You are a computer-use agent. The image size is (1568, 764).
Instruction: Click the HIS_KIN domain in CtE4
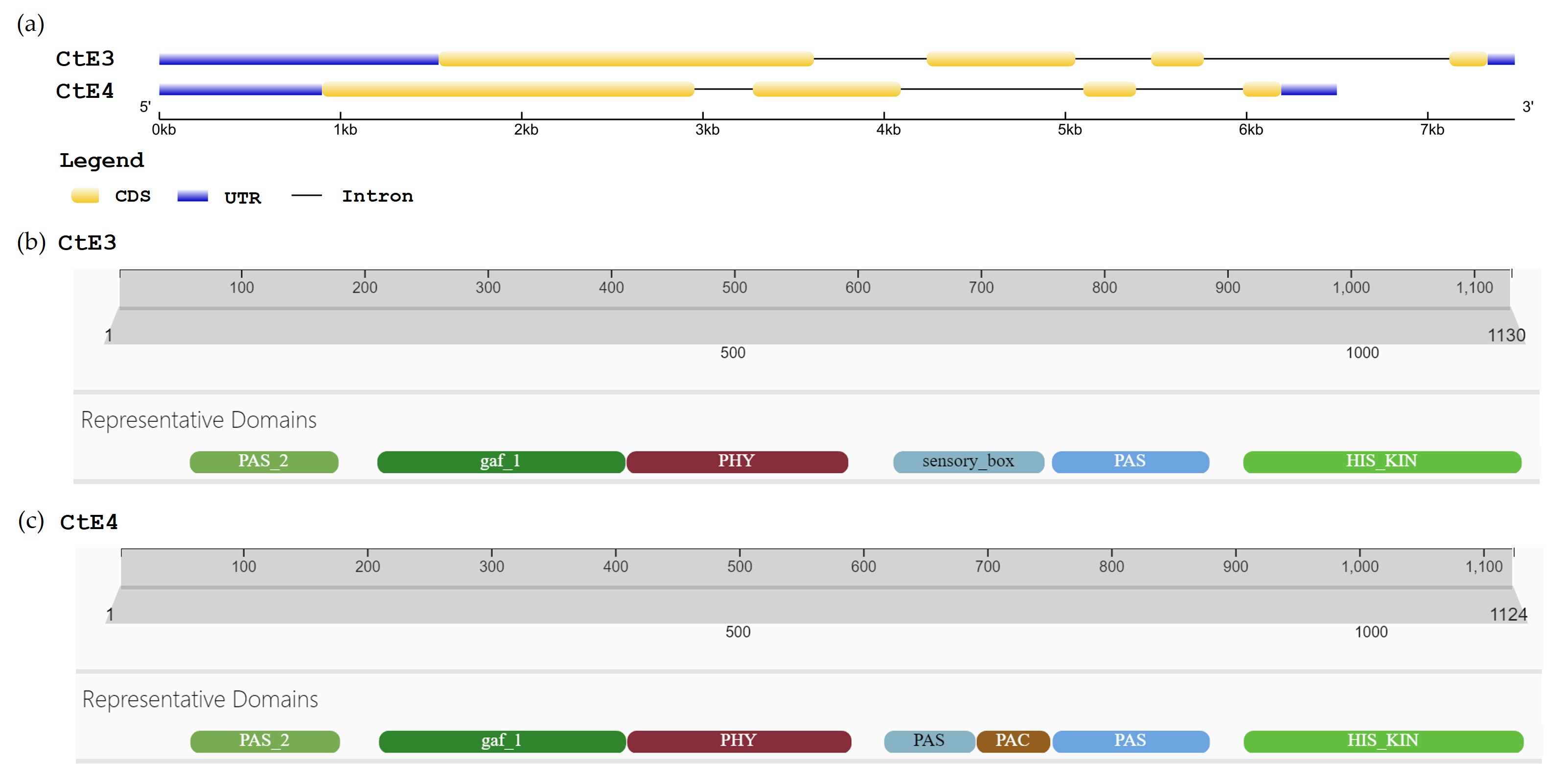1383,741
